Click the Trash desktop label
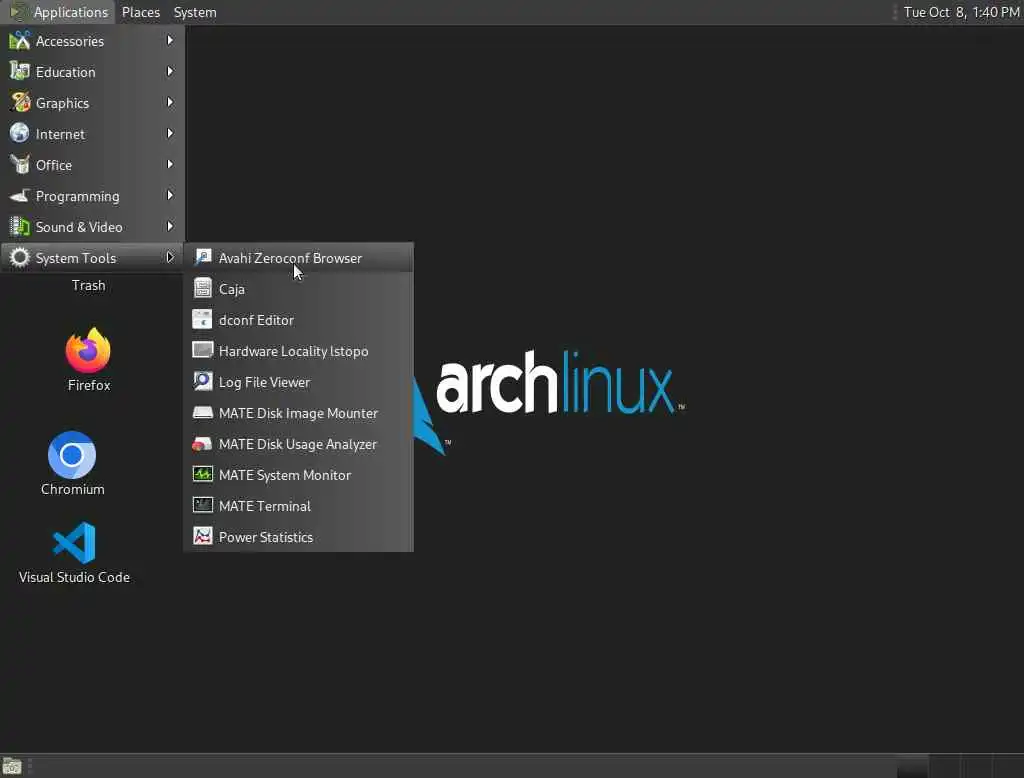 point(88,285)
